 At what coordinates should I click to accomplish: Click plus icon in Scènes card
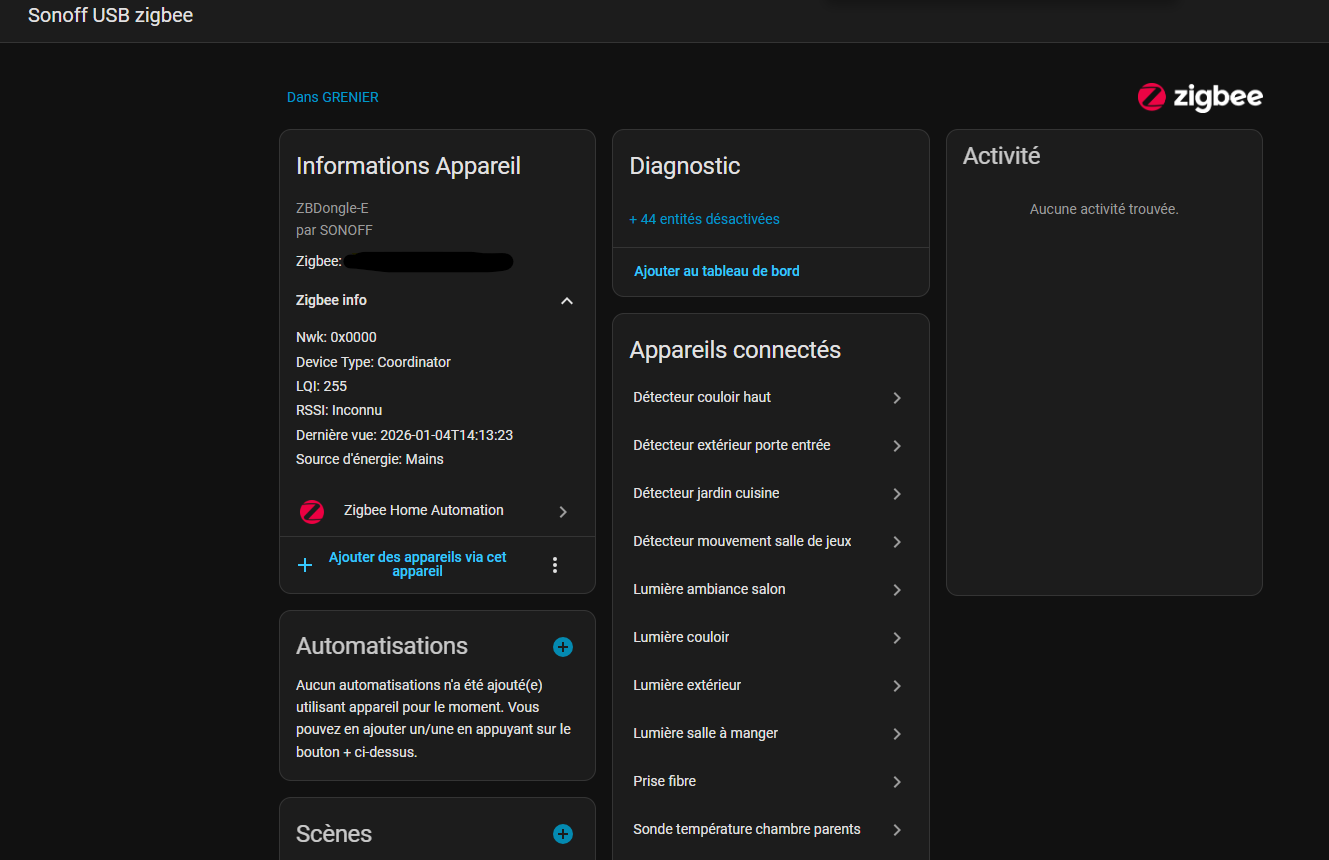tap(563, 834)
